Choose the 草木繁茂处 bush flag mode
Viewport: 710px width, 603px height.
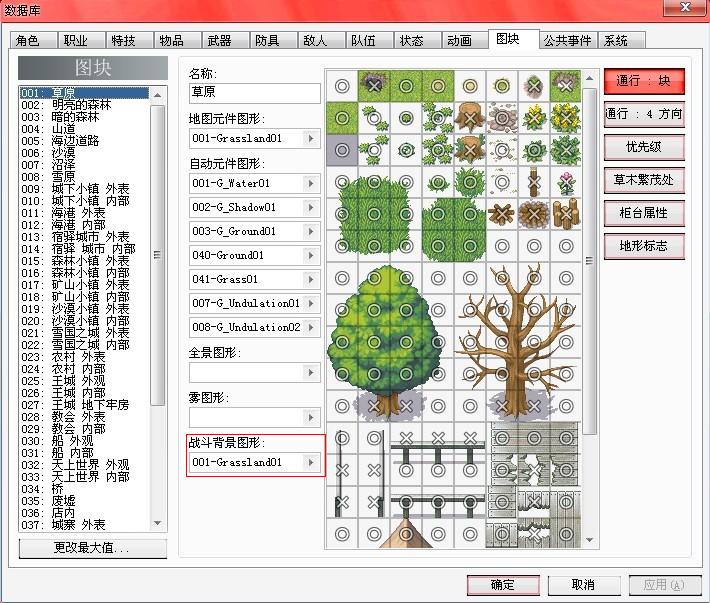[x=644, y=180]
